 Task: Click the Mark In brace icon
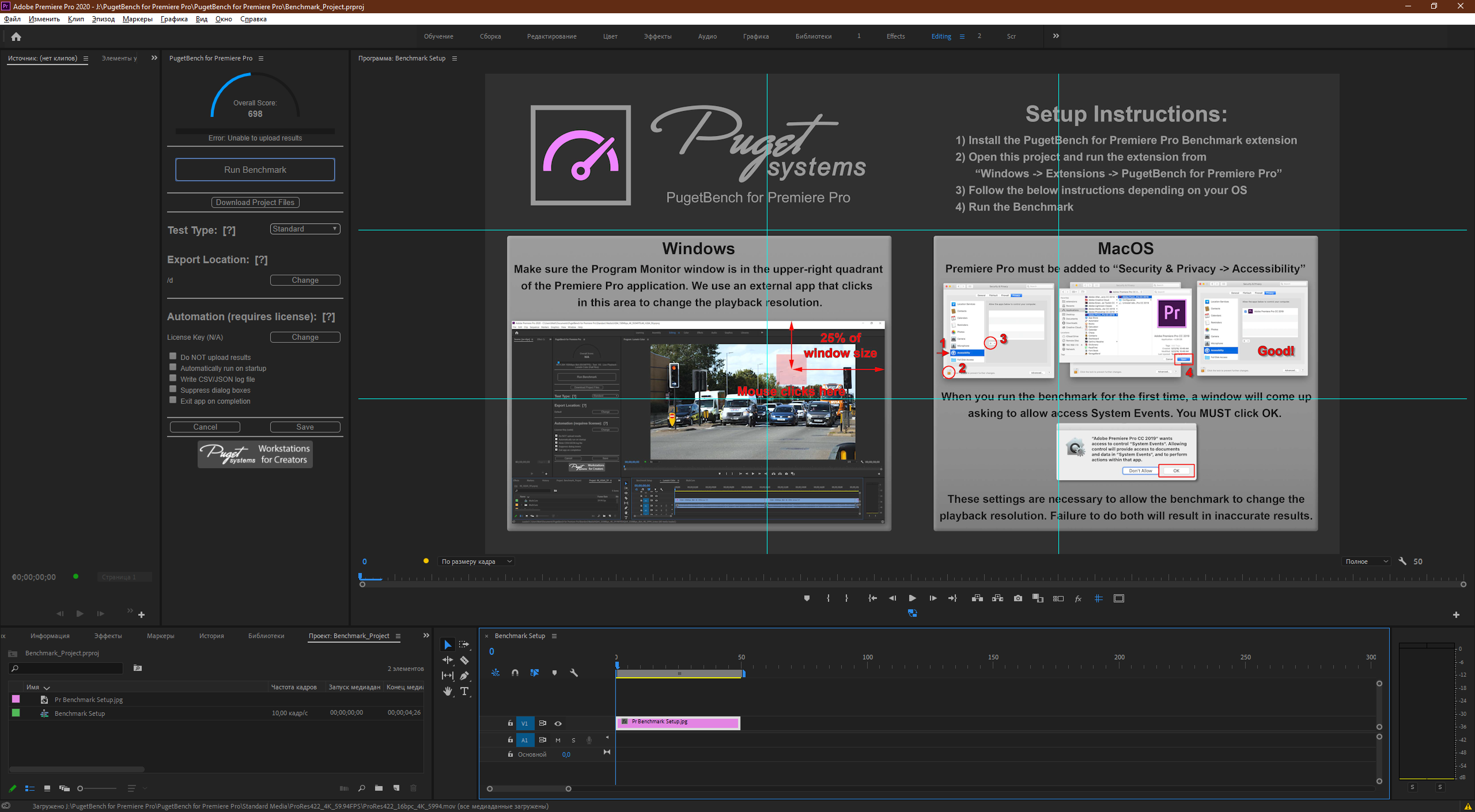(x=828, y=598)
